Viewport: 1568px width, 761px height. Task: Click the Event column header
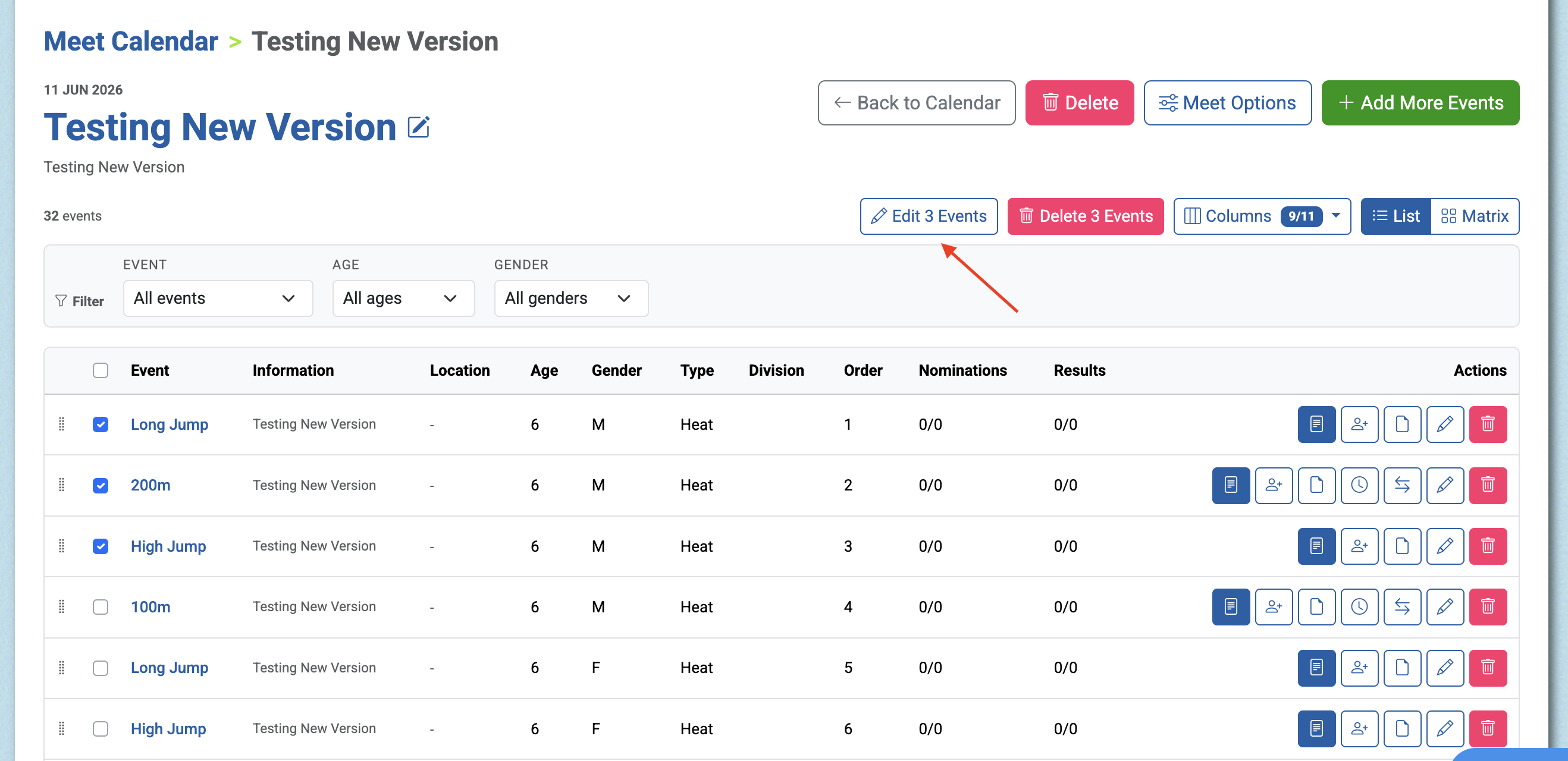(x=150, y=370)
